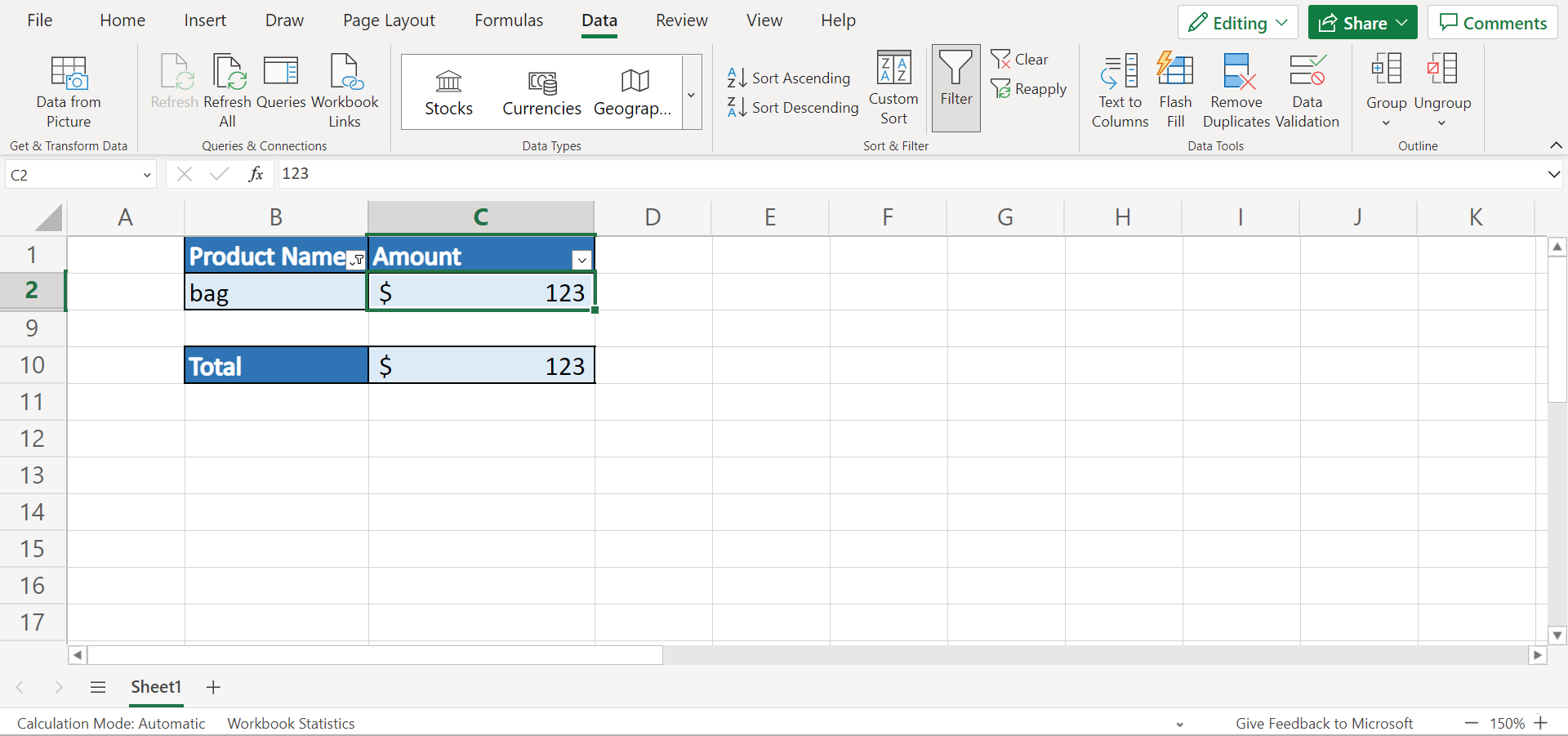Open the Comments pane button
Viewport: 1568px width, 736px height.
(x=1492, y=23)
